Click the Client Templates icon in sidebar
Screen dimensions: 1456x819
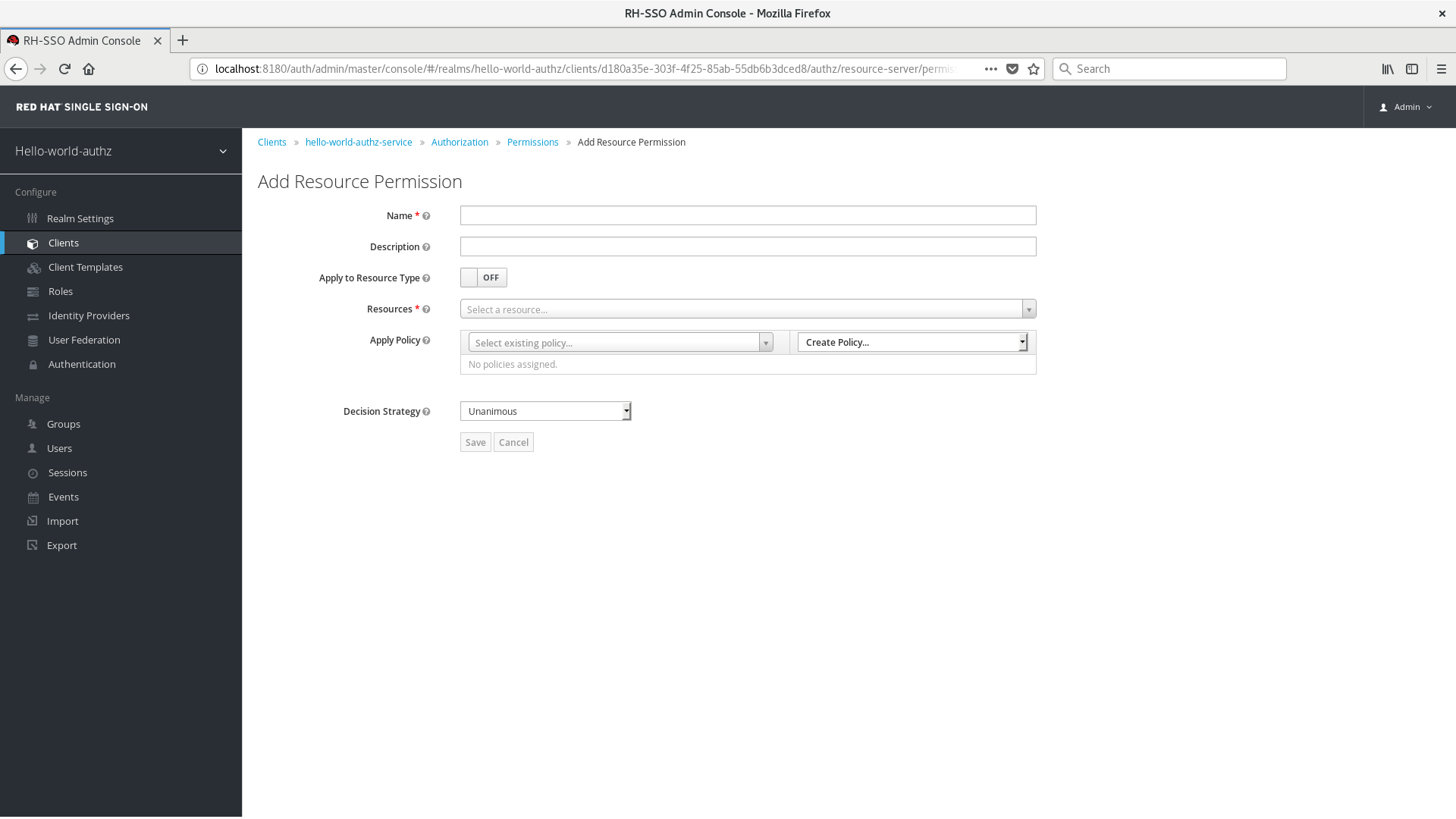[x=34, y=268]
